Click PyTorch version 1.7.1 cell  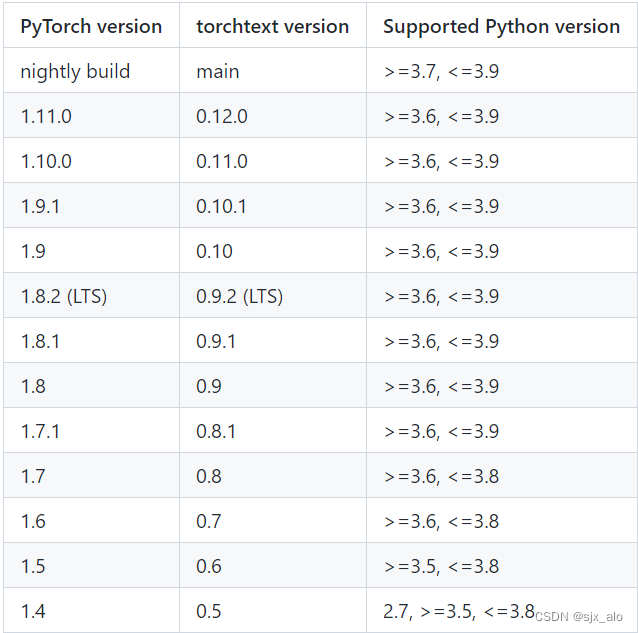40,432
